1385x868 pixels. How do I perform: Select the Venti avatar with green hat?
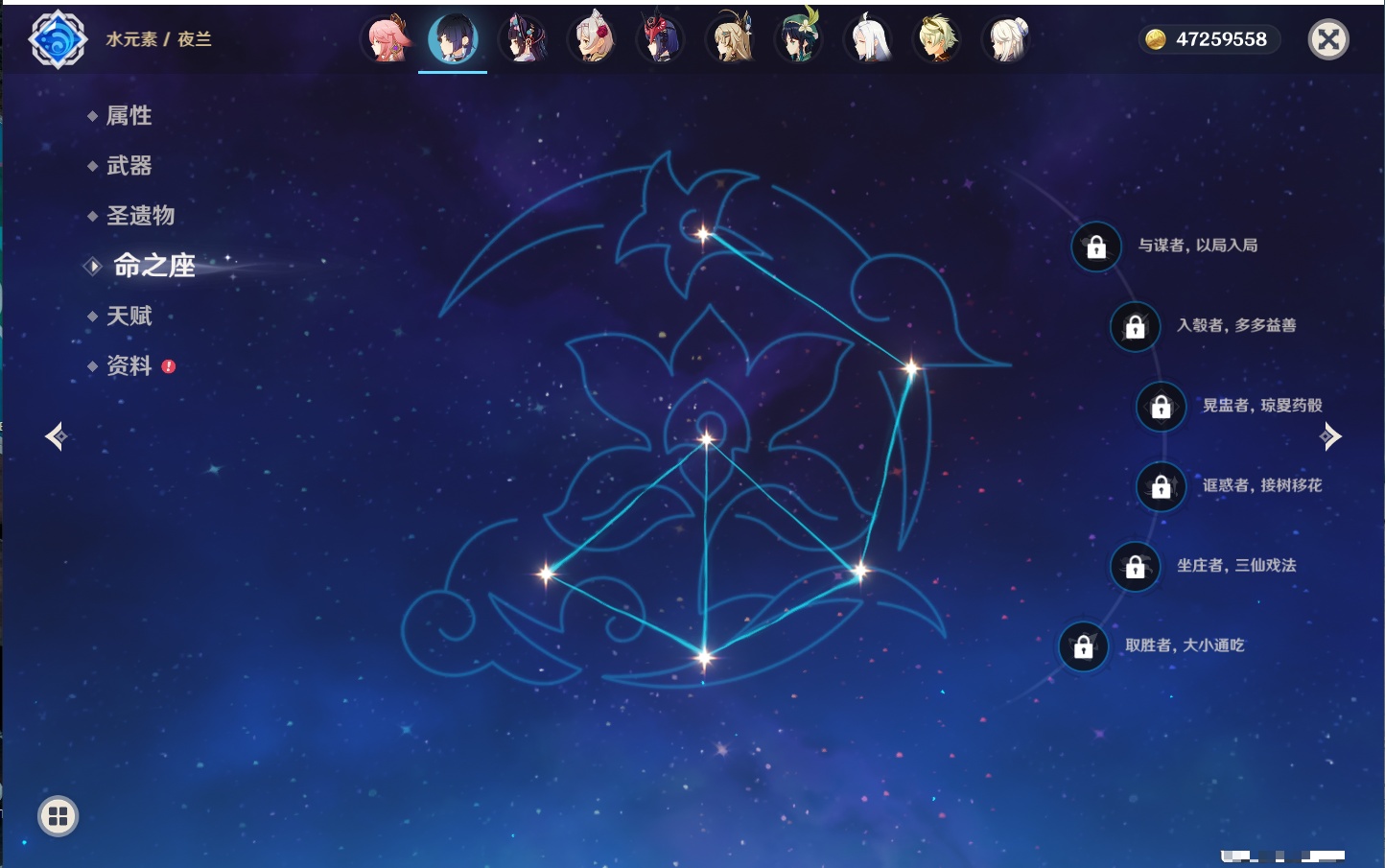(x=800, y=39)
